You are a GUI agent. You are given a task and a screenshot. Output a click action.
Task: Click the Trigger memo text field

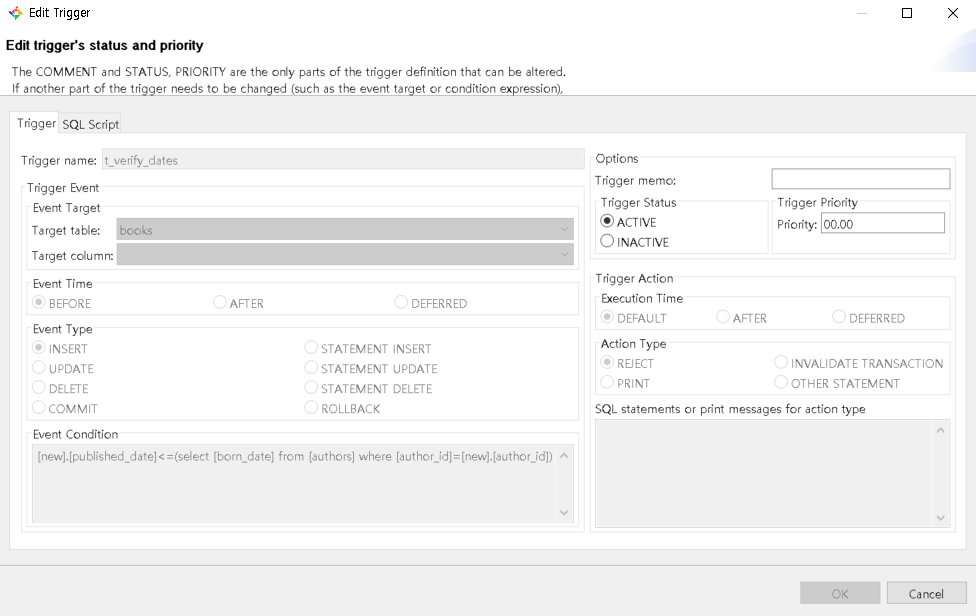tap(860, 179)
